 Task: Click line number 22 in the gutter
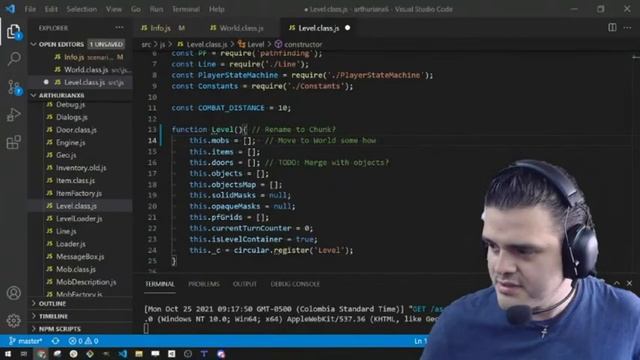[x=152, y=228]
